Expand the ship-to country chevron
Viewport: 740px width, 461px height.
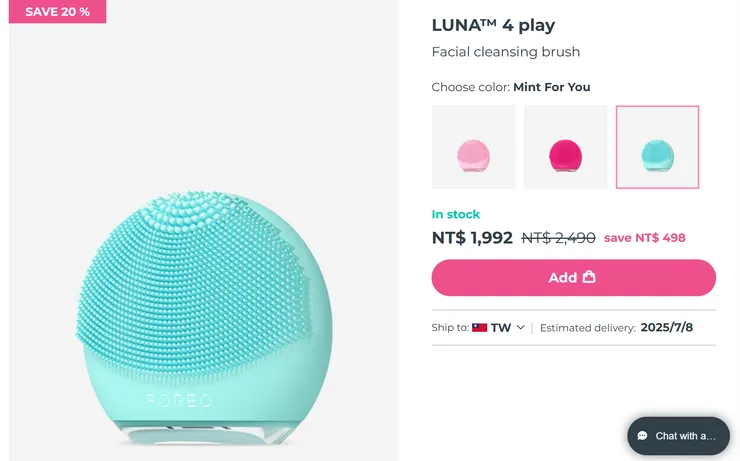521,327
